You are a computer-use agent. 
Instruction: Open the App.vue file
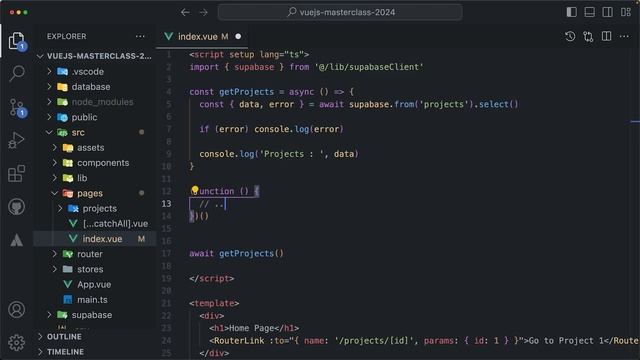pyautogui.click(x=95, y=284)
